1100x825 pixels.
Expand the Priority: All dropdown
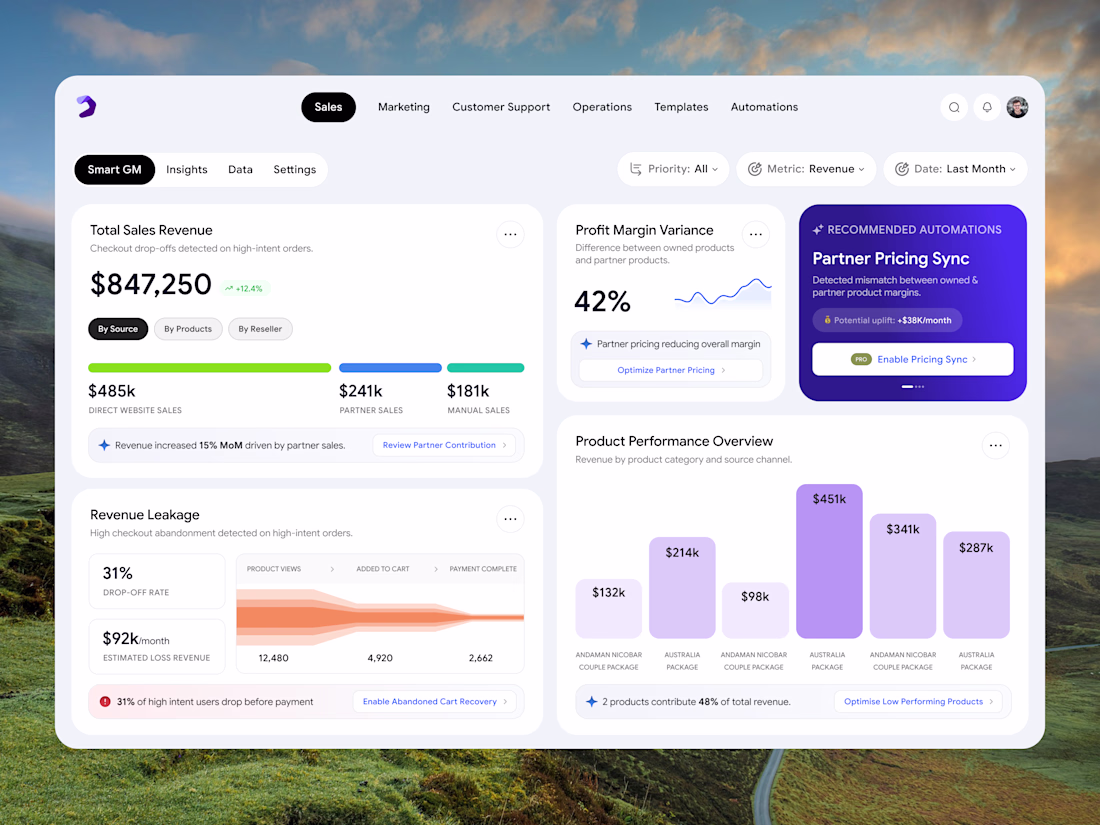673,169
